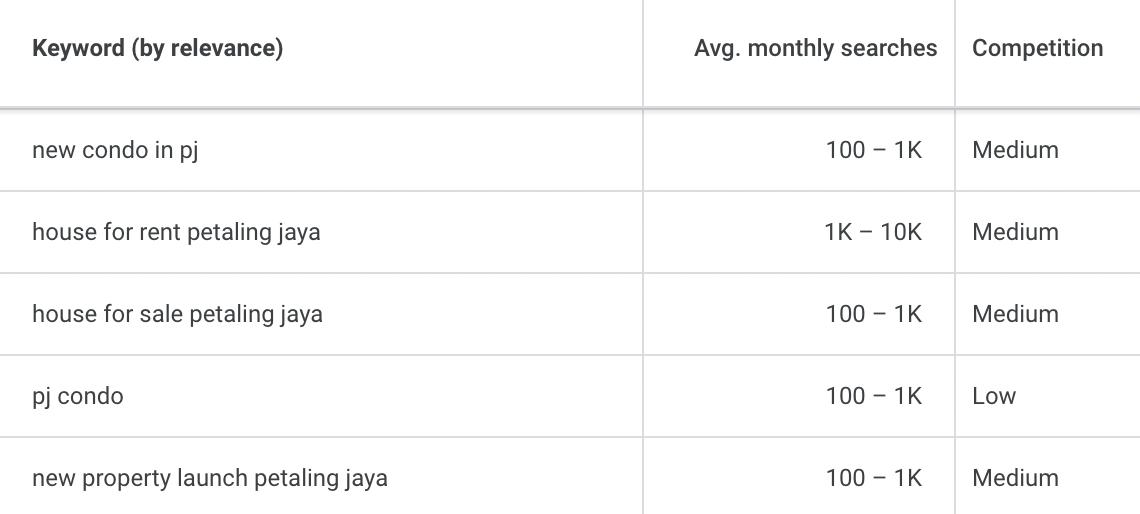The image size is (1140, 514).
Task: Sort by Avg. monthly searches column header
Action: 815,48
